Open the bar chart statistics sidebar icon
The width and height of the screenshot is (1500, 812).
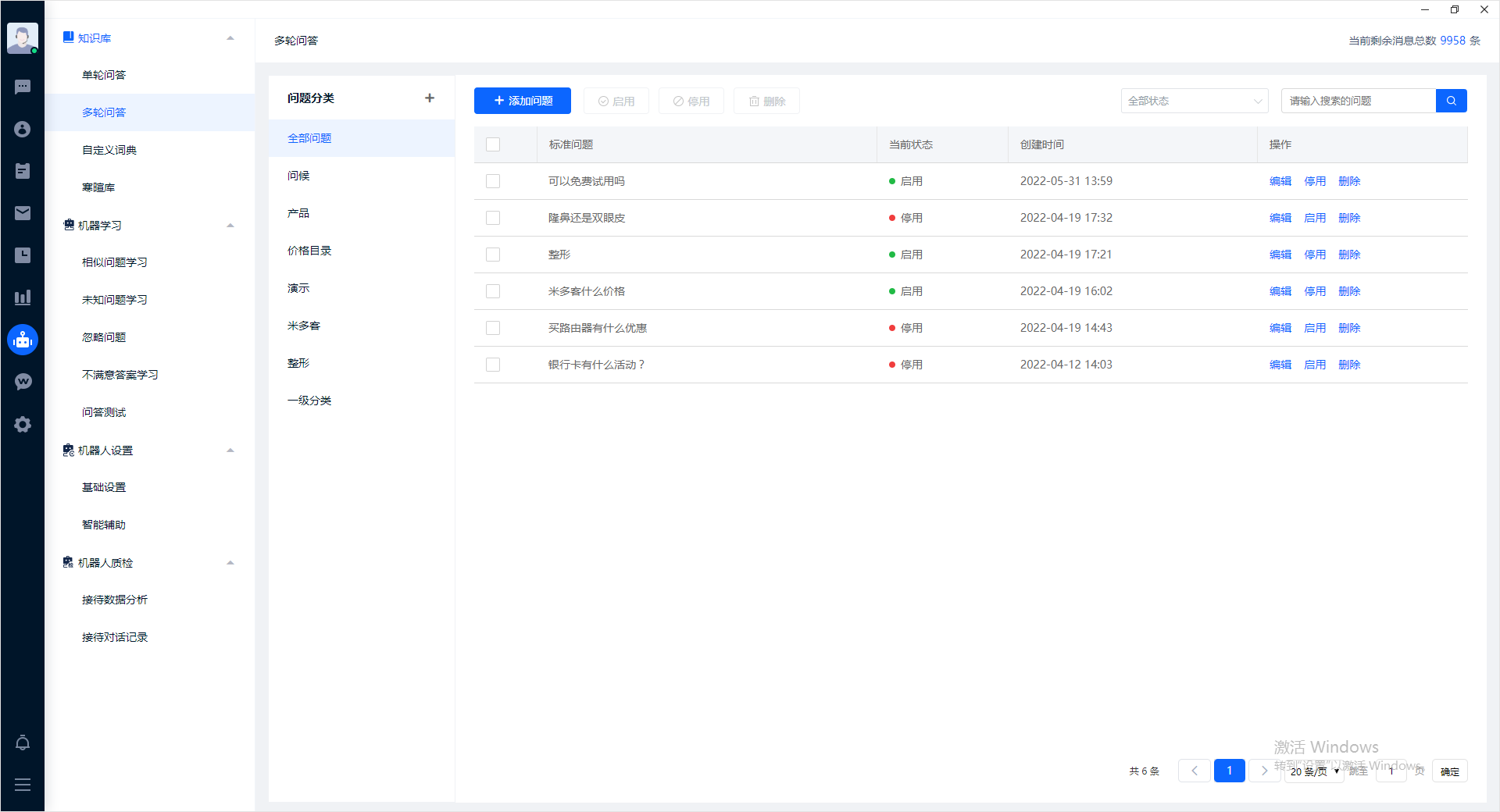coord(23,297)
